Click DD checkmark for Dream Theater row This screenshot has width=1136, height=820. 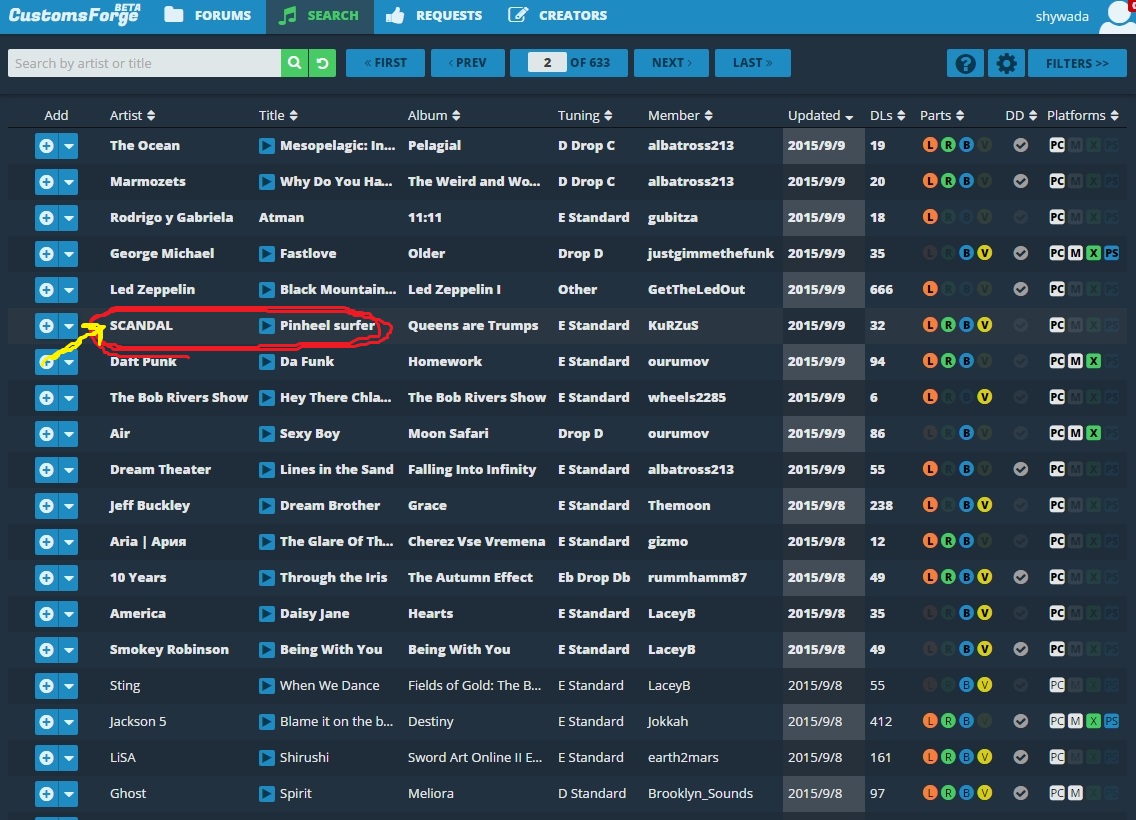tap(1021, 469)
